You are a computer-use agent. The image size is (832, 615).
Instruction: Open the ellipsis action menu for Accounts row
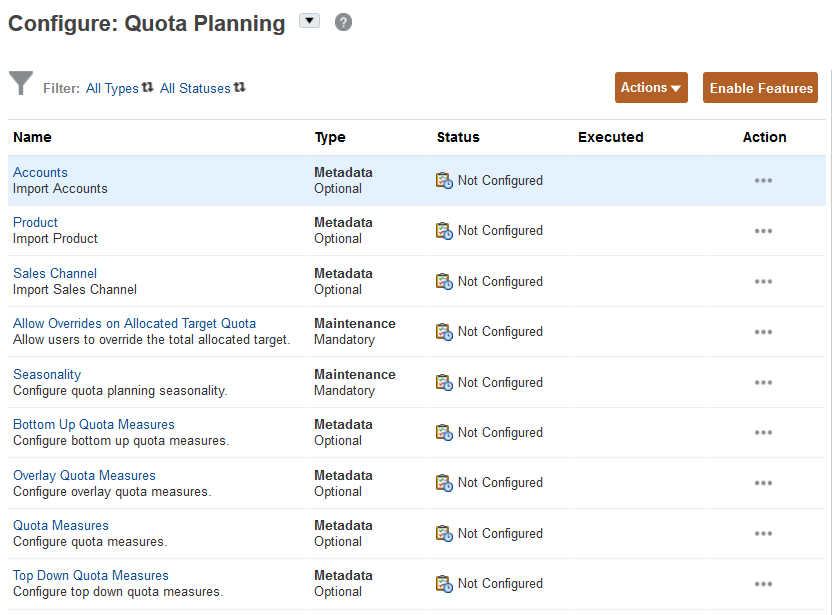[763, 181]
